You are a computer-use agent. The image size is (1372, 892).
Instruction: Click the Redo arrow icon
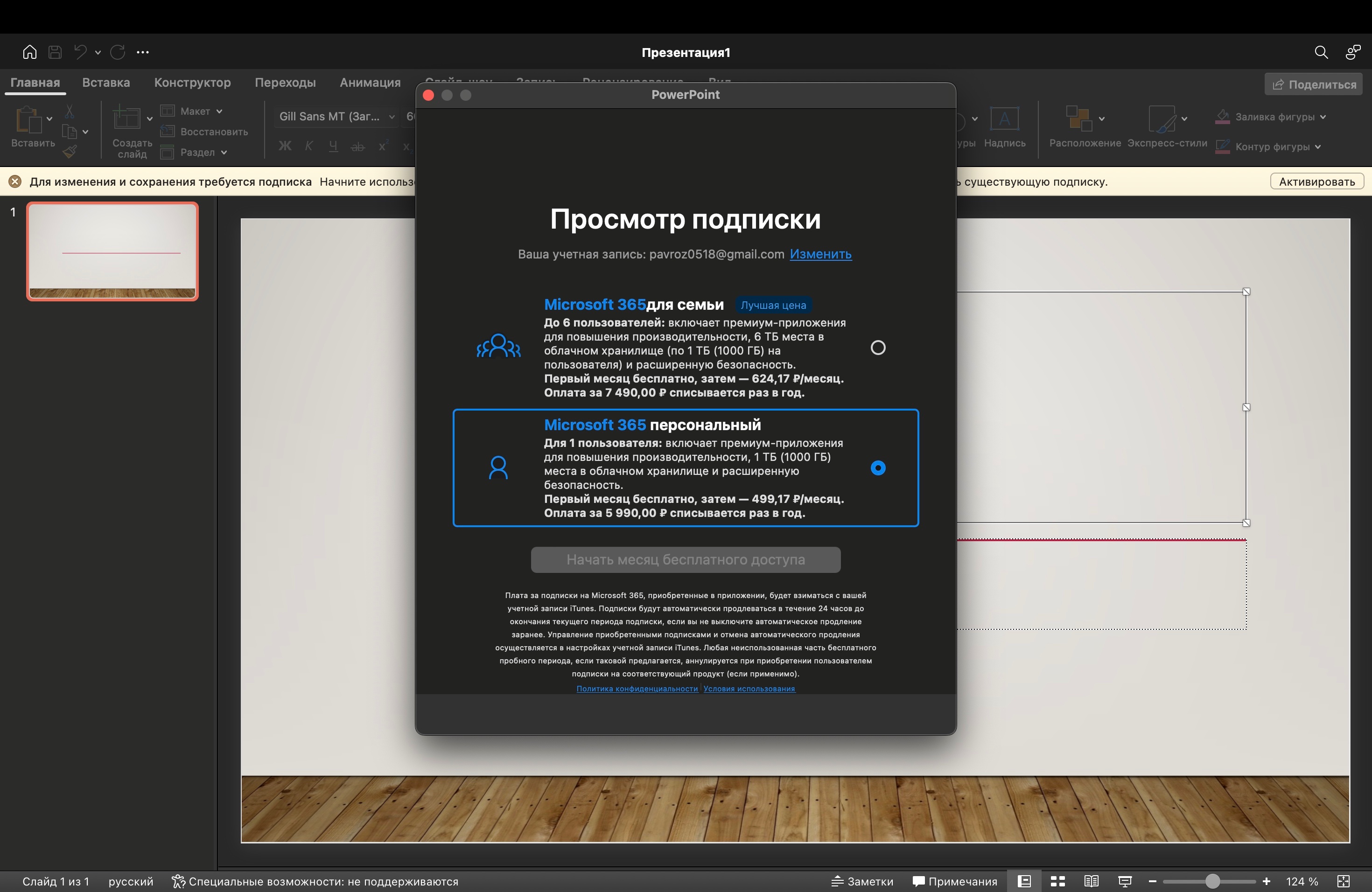(x=118, y=52)
